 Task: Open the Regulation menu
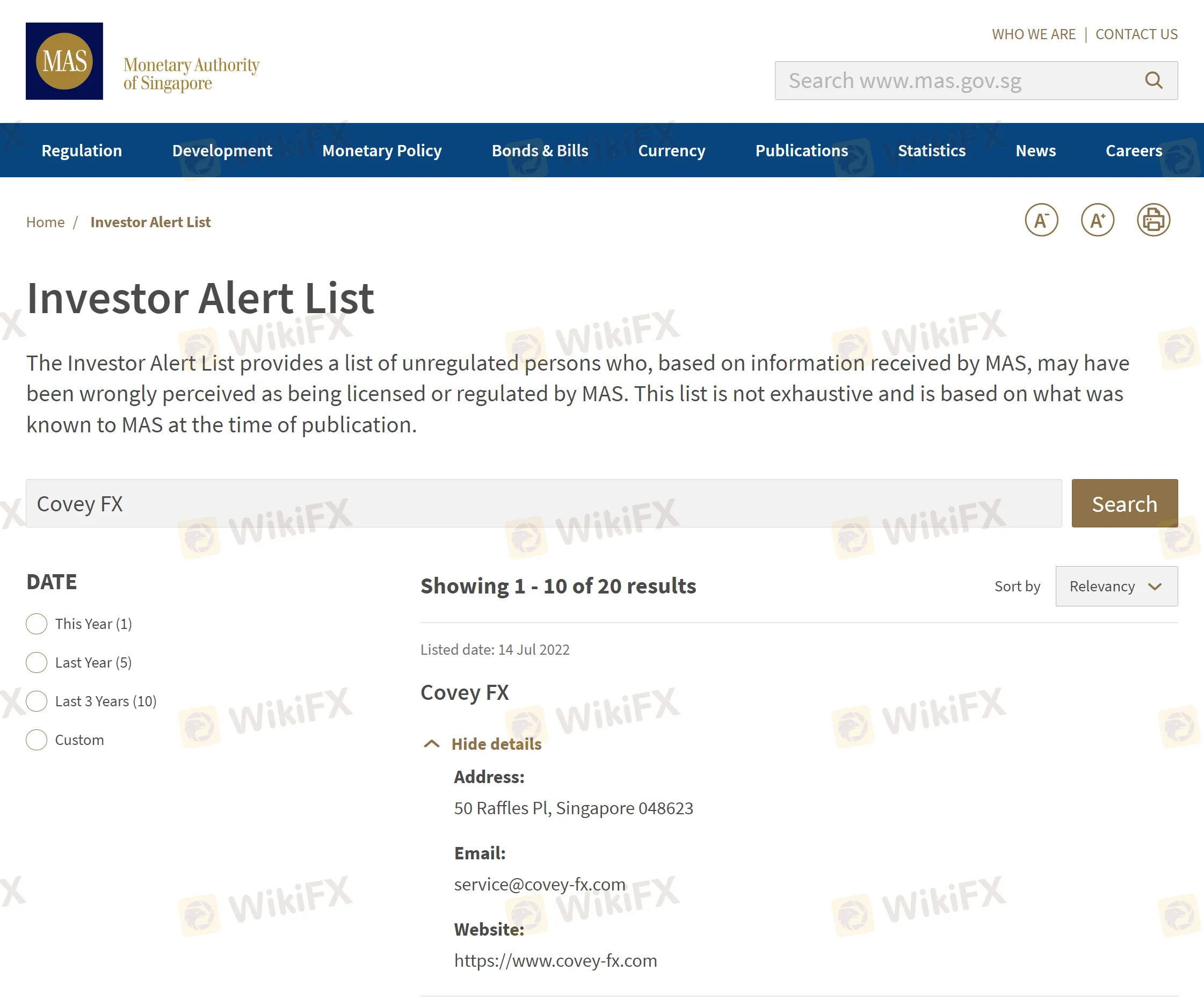tap(82, 150)
